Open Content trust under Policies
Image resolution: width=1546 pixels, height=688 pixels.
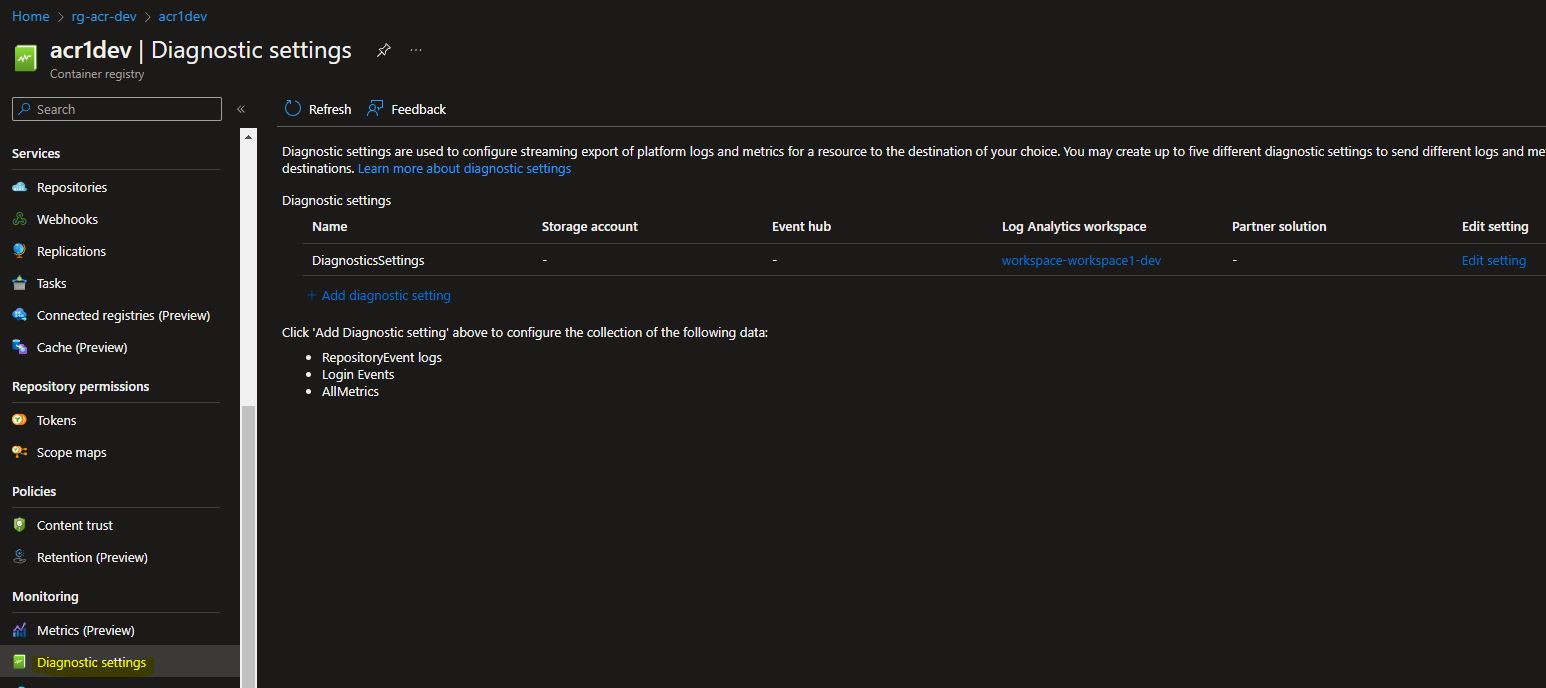coord(75,525)
